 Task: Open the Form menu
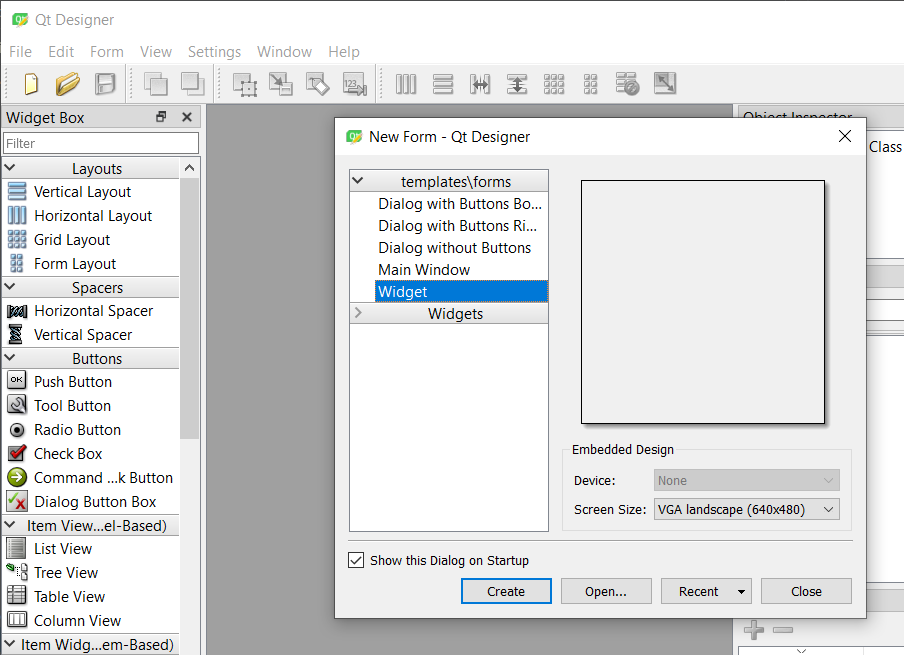pos(106,51)
